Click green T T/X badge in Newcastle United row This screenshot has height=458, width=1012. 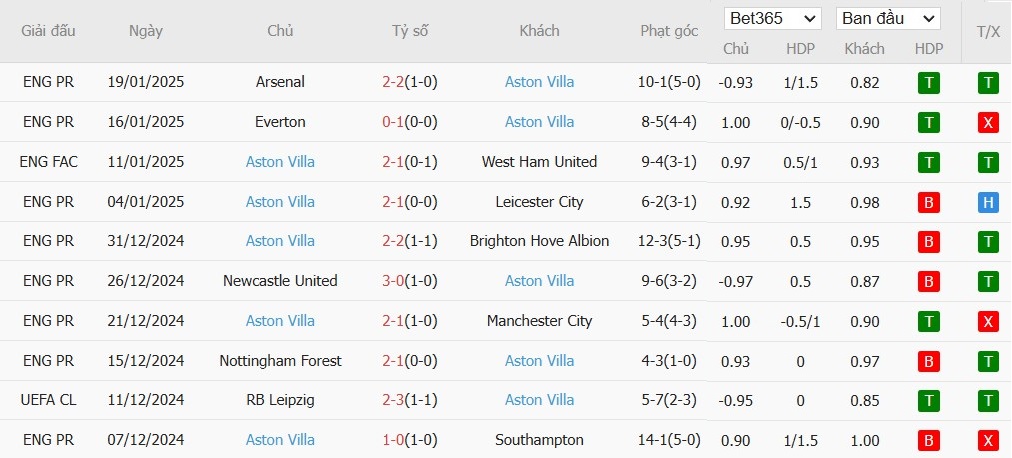[x=987, y=281]
